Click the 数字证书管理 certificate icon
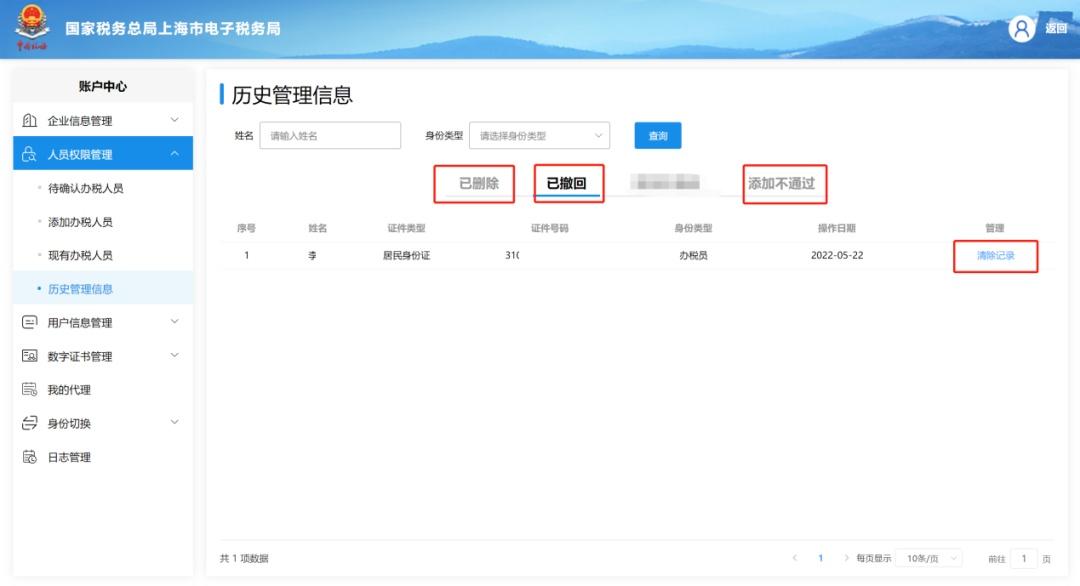Screen dimensions: 1080x586 coord(30,356)
